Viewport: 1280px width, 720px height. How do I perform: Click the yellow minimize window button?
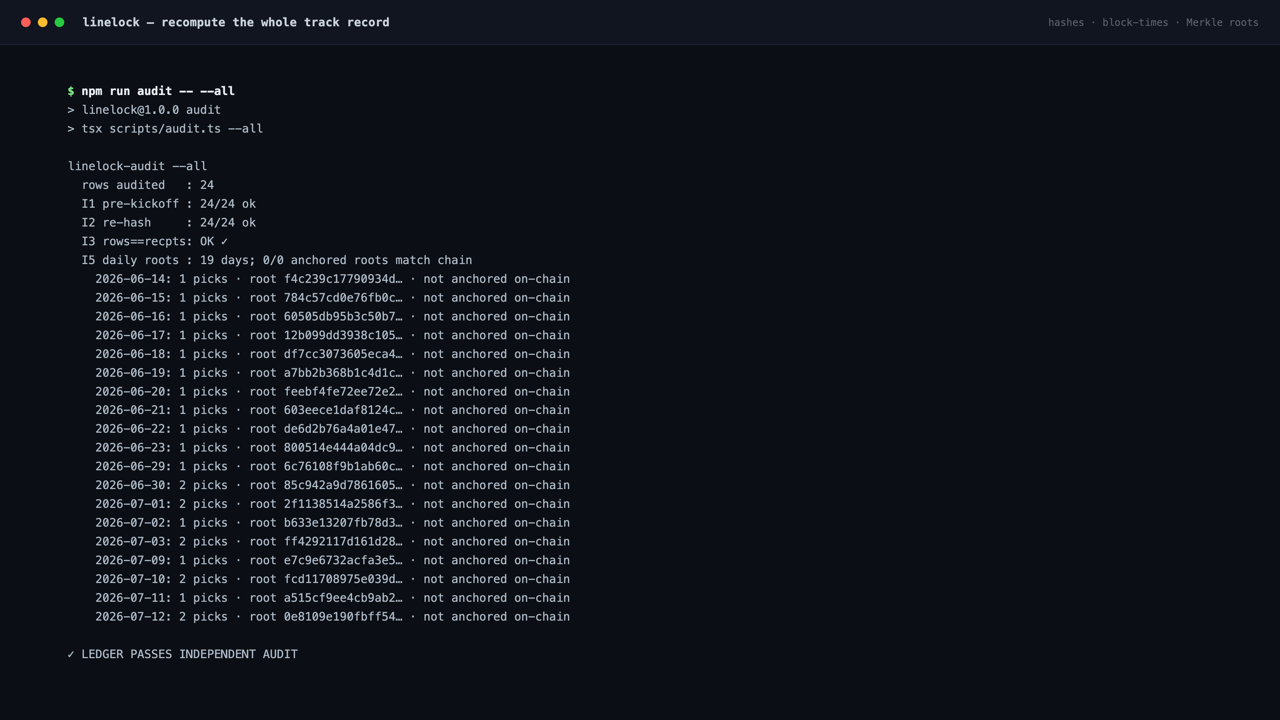43,22
